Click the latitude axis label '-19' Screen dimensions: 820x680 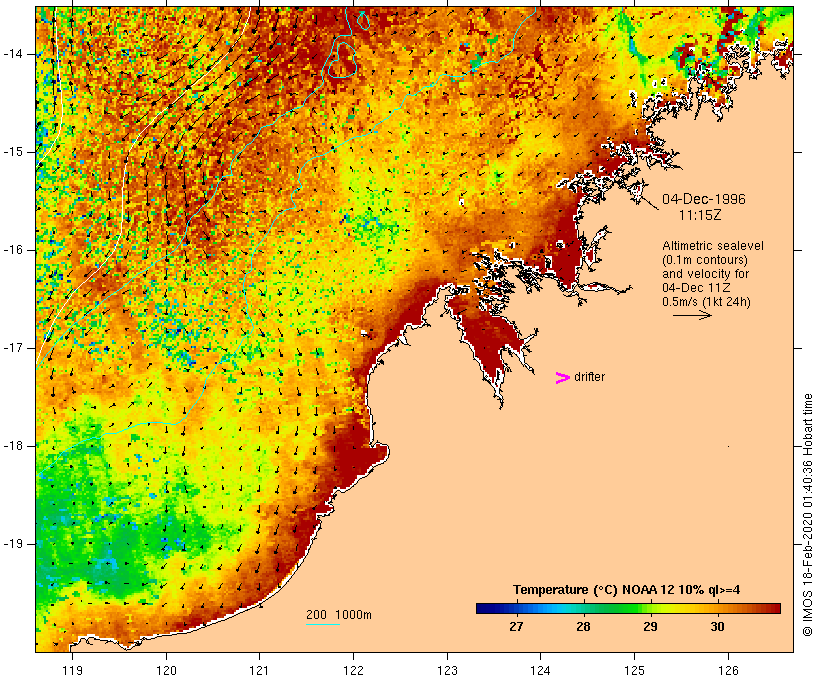[12, 544]
